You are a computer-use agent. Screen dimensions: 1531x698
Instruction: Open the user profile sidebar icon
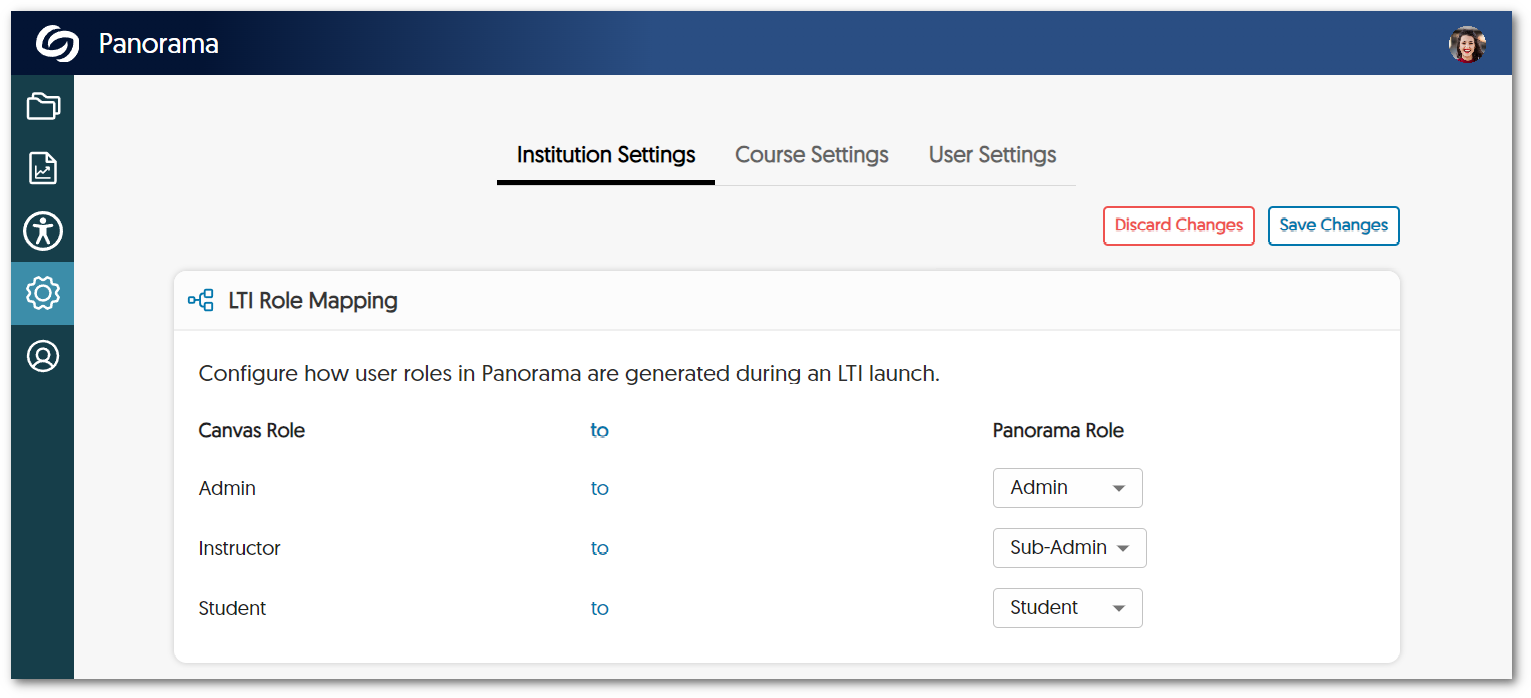(43, 356)
